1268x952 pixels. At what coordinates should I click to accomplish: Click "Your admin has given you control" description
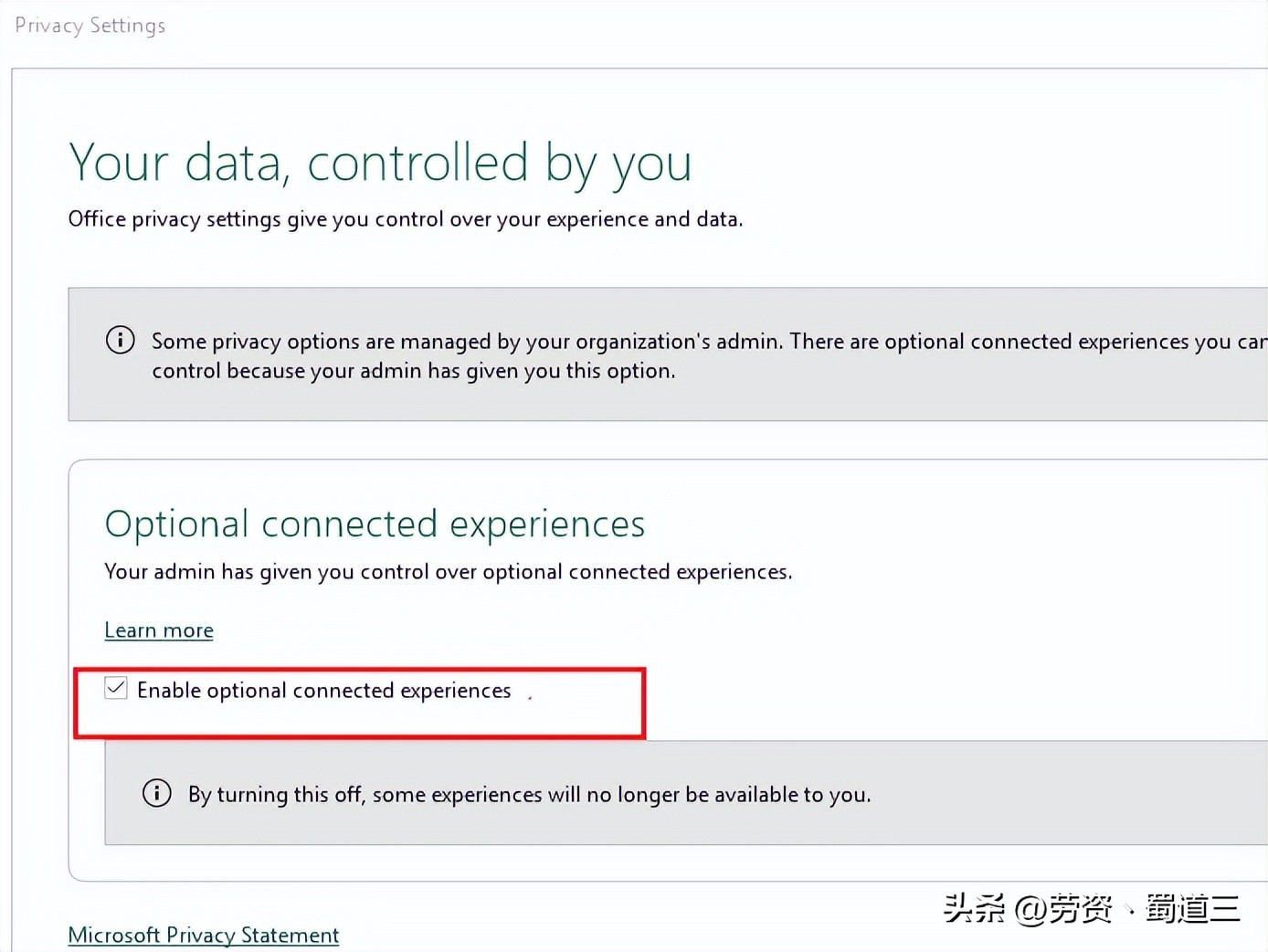coord(448,572)
